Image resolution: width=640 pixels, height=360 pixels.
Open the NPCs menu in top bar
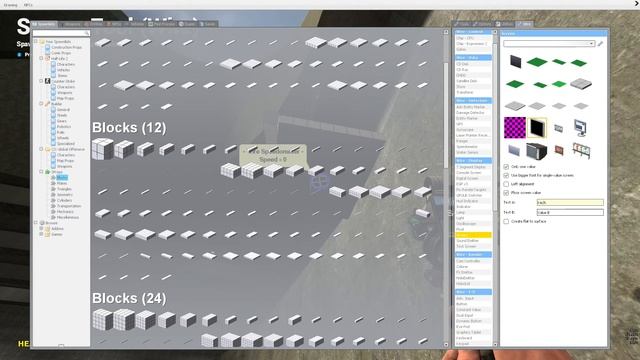[28, 5]
